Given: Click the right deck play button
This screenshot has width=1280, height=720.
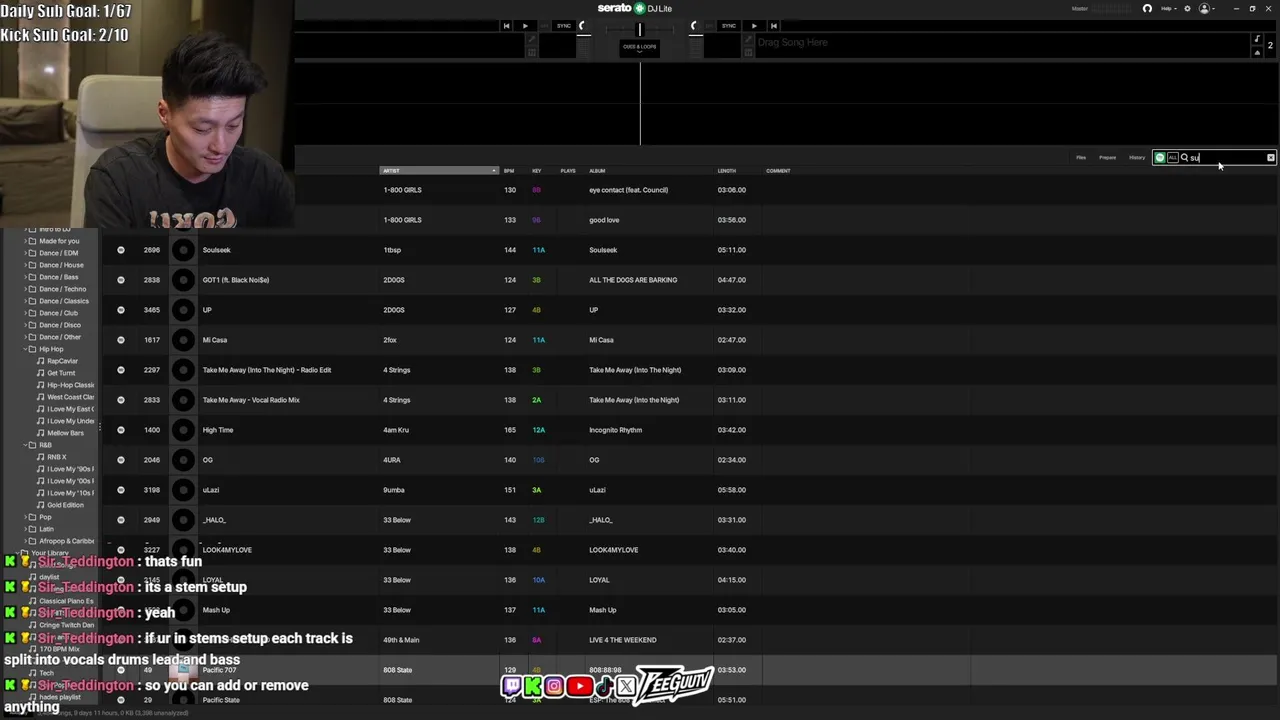Looking at the screenshot, I should pyautogui.click(x=754, y=26).
